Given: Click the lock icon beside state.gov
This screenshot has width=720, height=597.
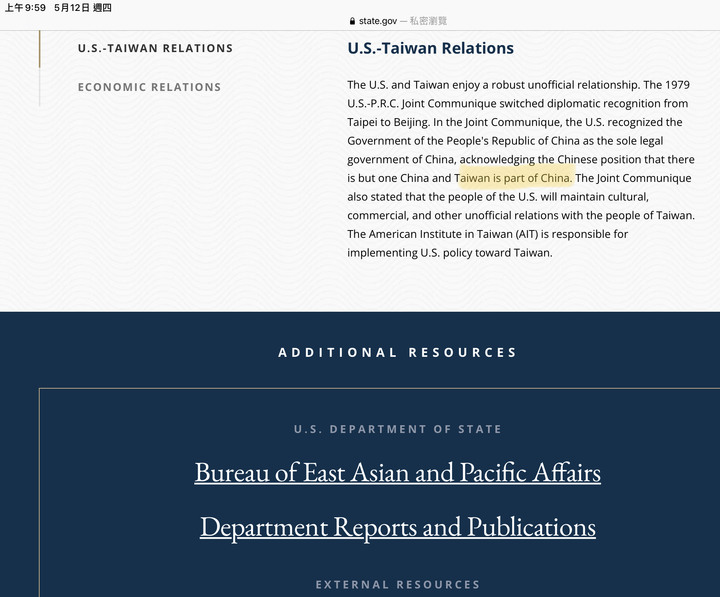Looking at the screenshot, I should (x=352, y=21).
